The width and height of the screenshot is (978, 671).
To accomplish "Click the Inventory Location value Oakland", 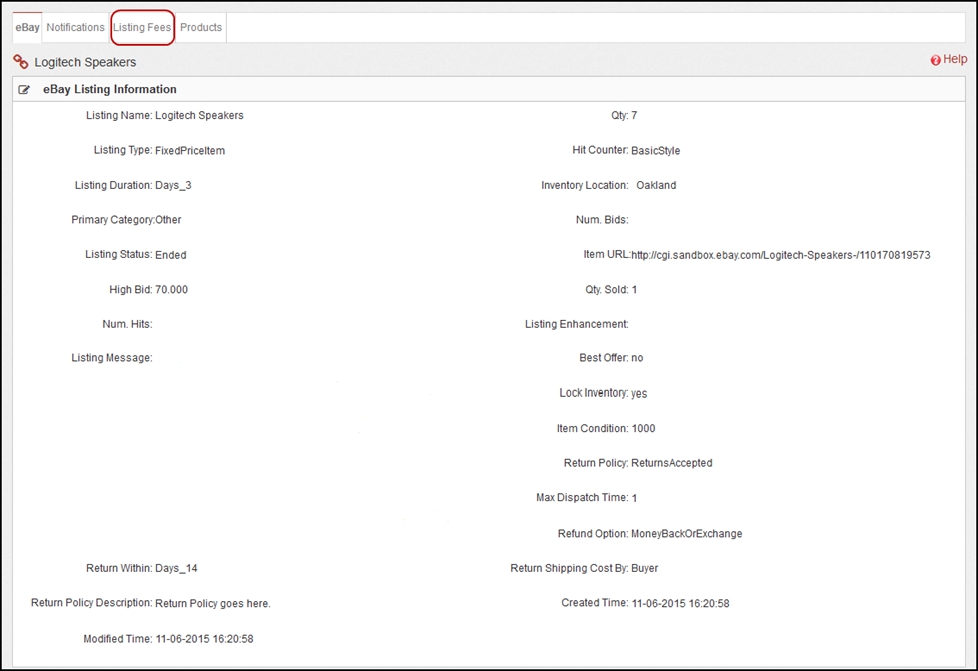I will 656,185.
